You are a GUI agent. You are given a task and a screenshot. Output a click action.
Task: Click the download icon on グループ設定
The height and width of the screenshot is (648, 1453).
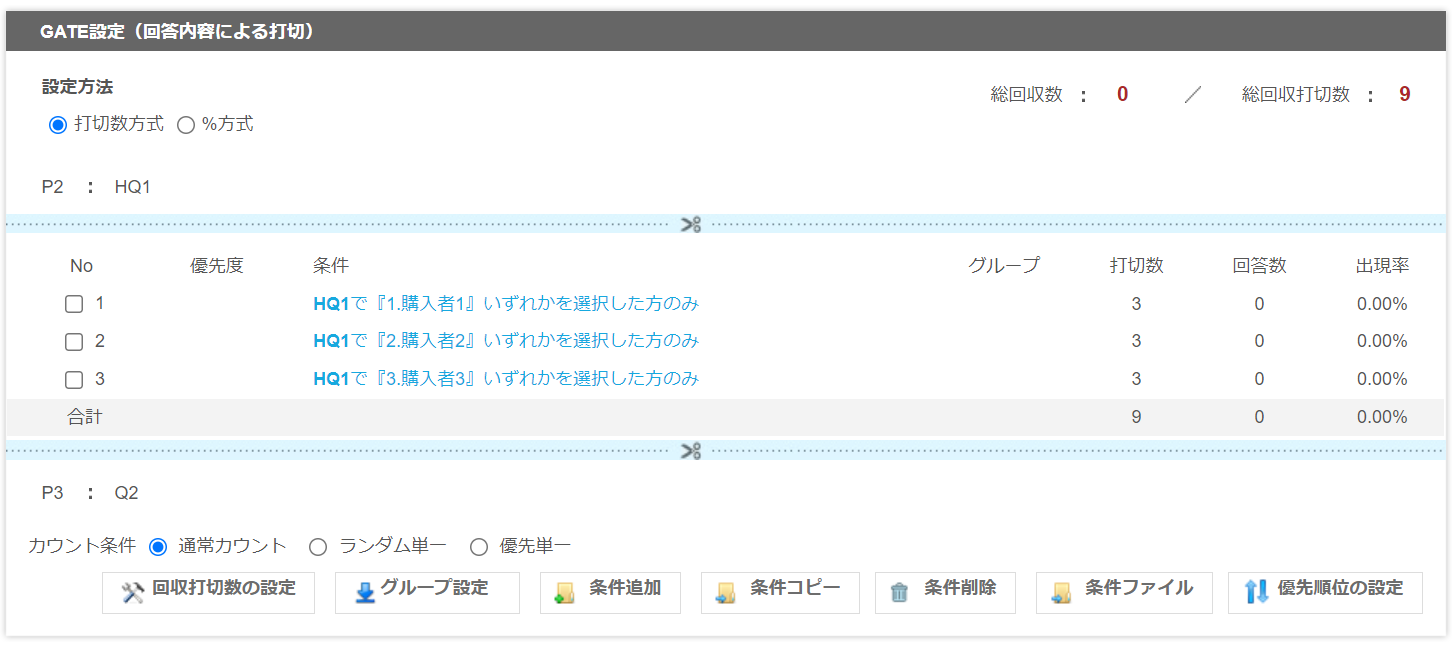coord(365,593)
